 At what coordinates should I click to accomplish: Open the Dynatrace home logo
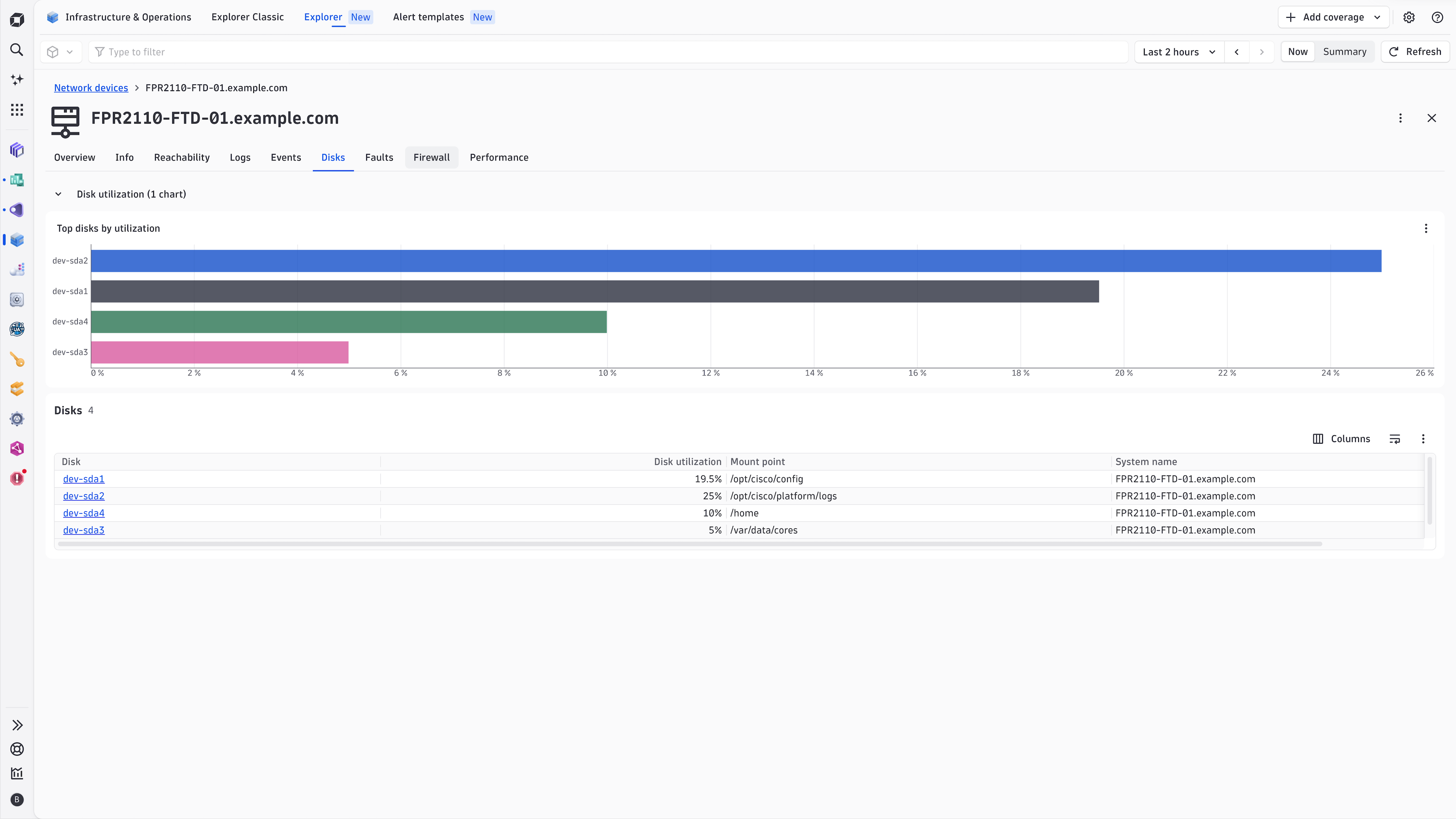coord(17,20)
